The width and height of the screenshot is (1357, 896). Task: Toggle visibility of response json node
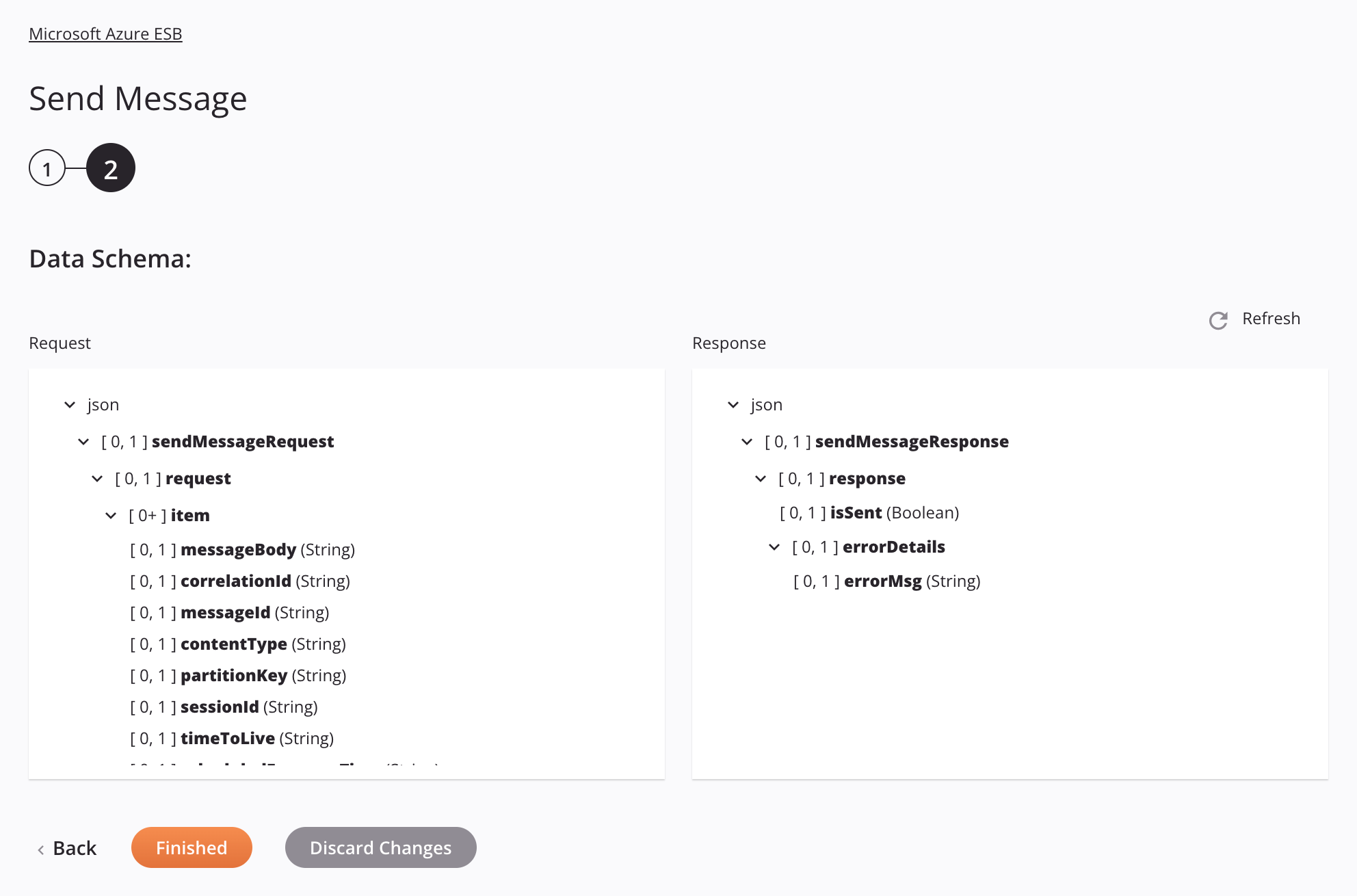click(733, 404)
